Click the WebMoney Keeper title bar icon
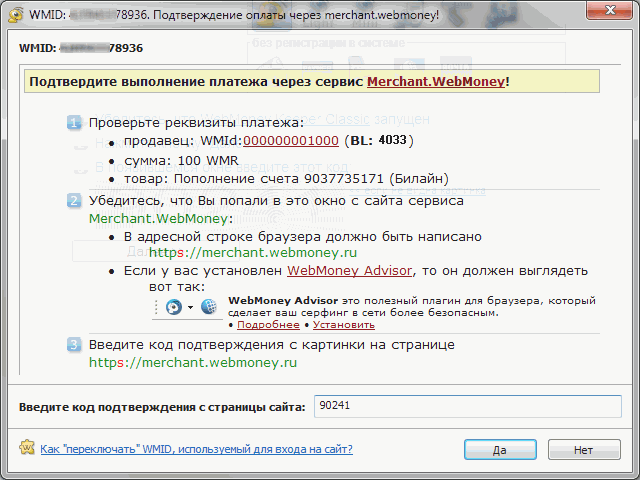 [x=16, y=15]
